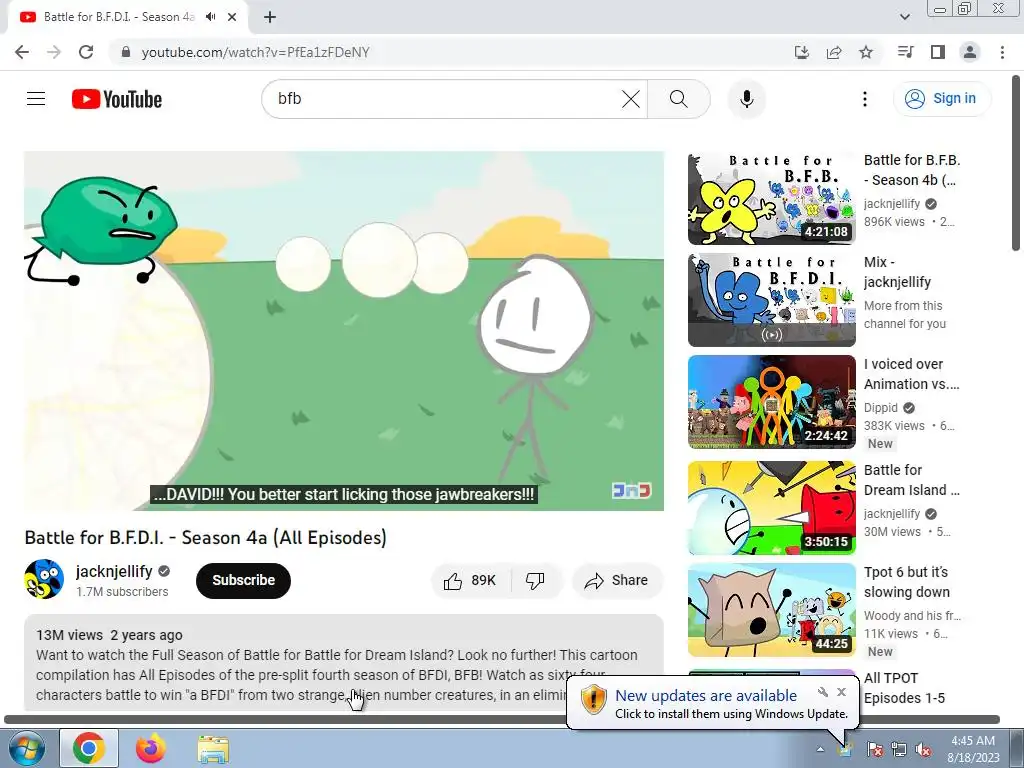Close the Battle for B.F.D.I. tab
This screenshot has height=768, width=1024.
pyautogui.click(x=232, y=17)
